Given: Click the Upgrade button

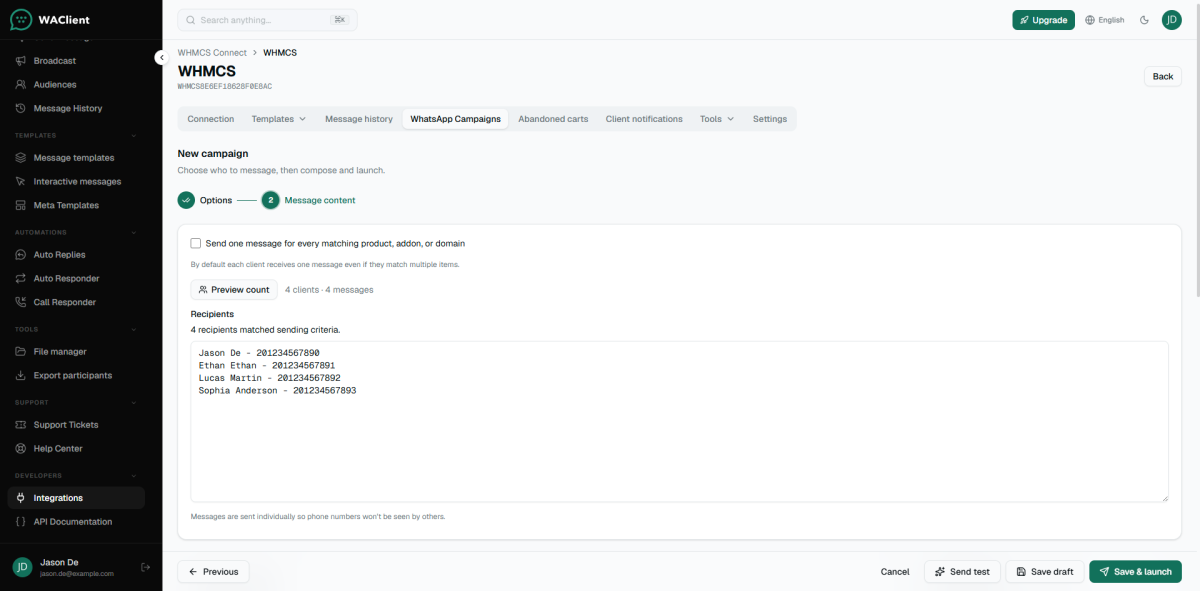Looking at the screenshot, I should point(1043,20).
